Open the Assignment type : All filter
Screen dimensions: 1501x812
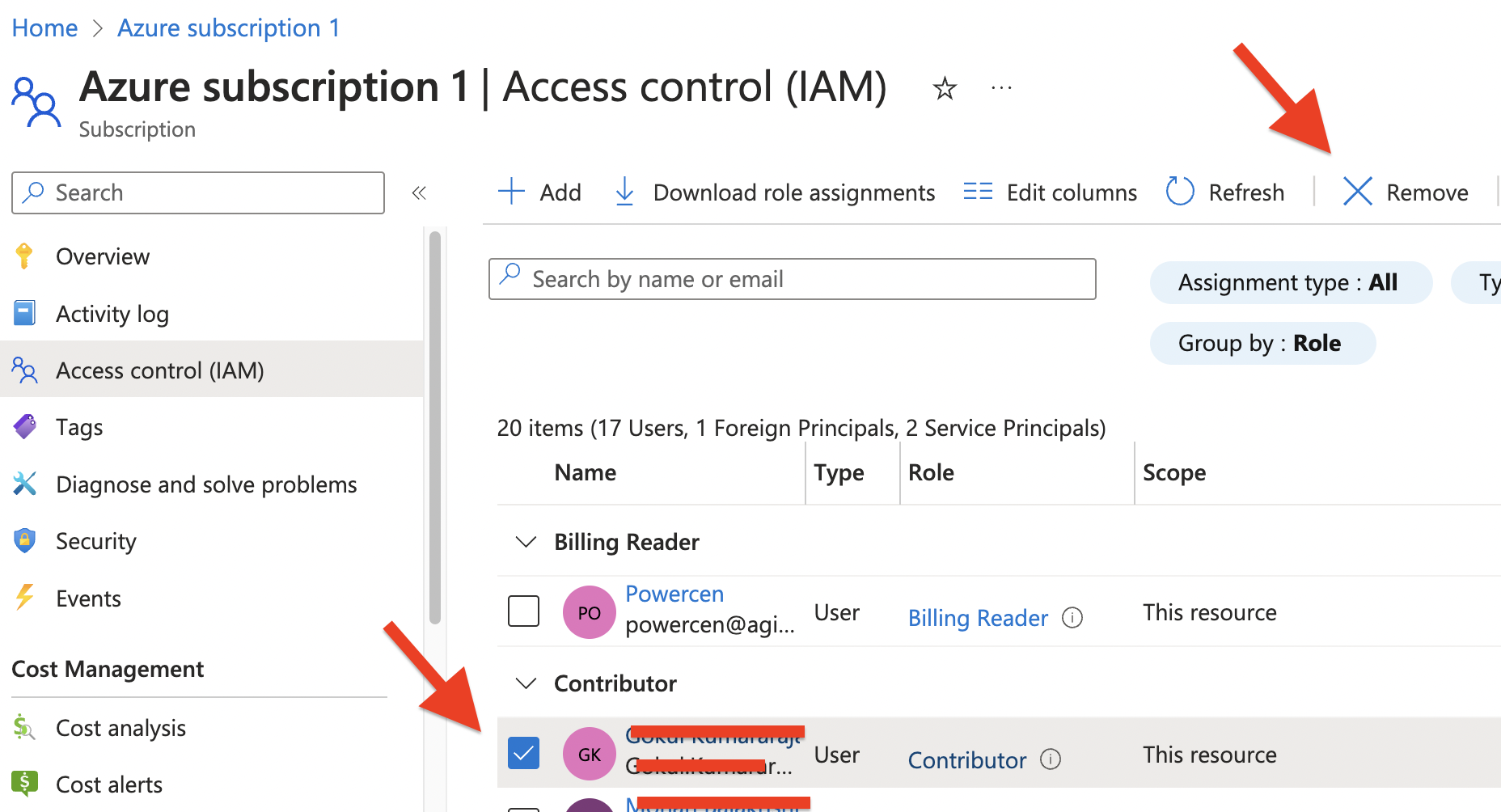1291,282
